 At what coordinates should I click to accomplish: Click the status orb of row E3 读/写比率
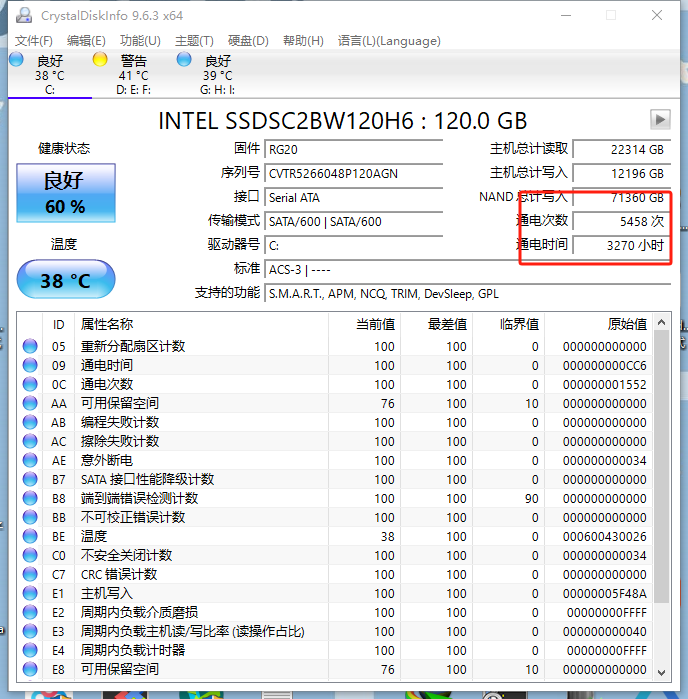(x=30, y=631)
